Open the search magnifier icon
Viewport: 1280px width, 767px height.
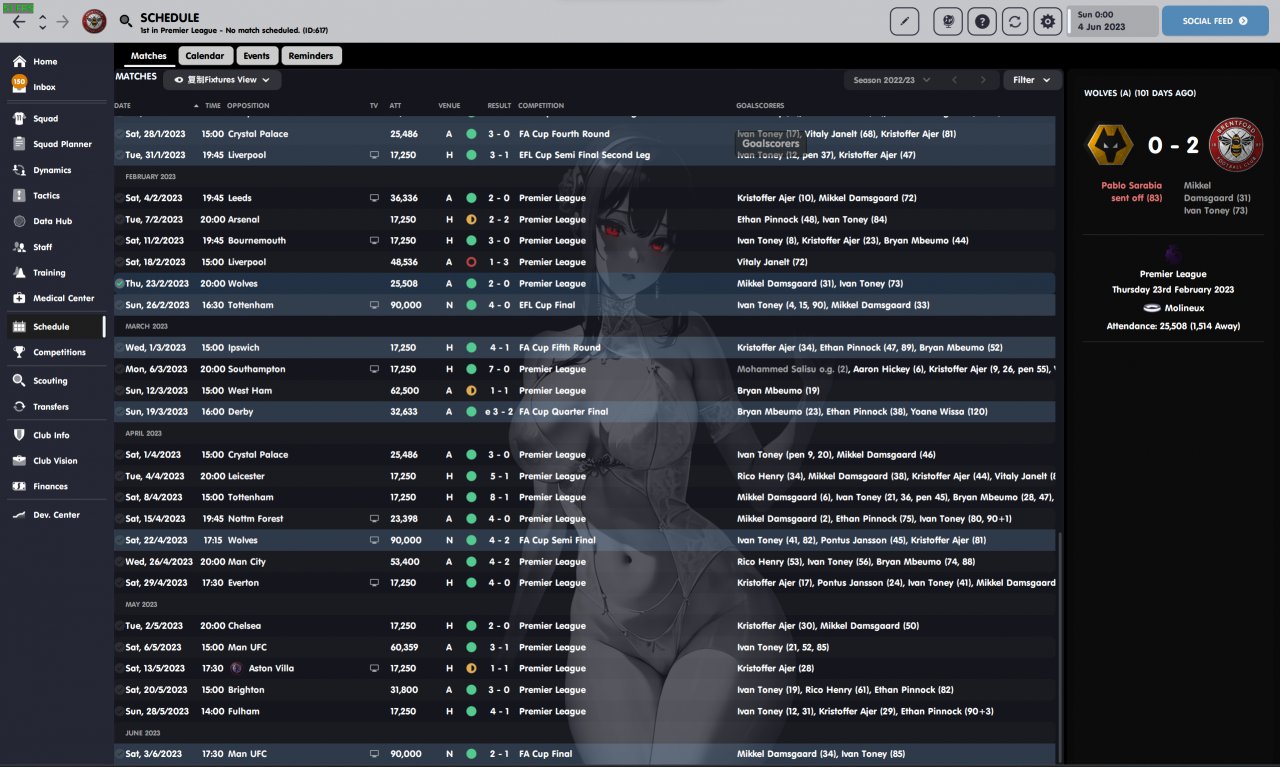pyautogui.click(x=125, y=21)
